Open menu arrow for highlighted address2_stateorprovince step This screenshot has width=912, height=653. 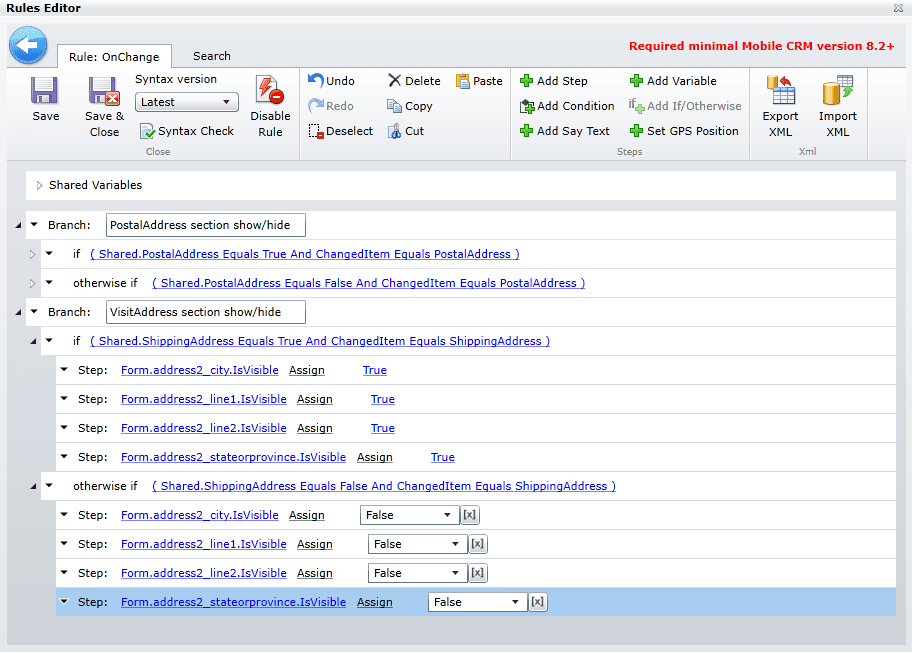coord(65,601)
